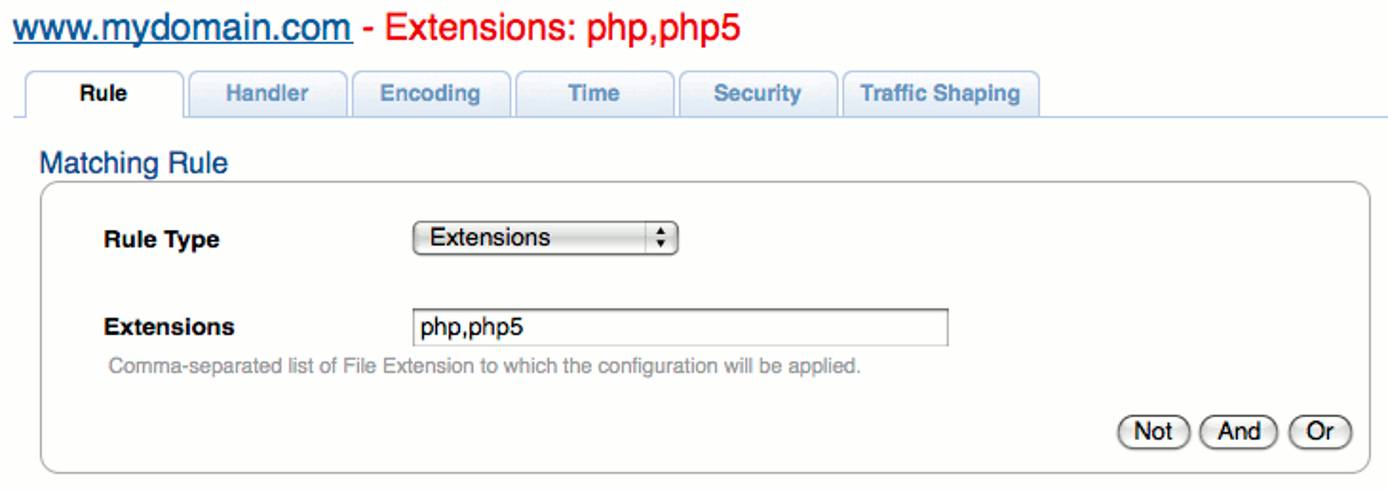Open the www.mydomain.com link
This screenshot has height=491, width=1388.
coord(182,27)
